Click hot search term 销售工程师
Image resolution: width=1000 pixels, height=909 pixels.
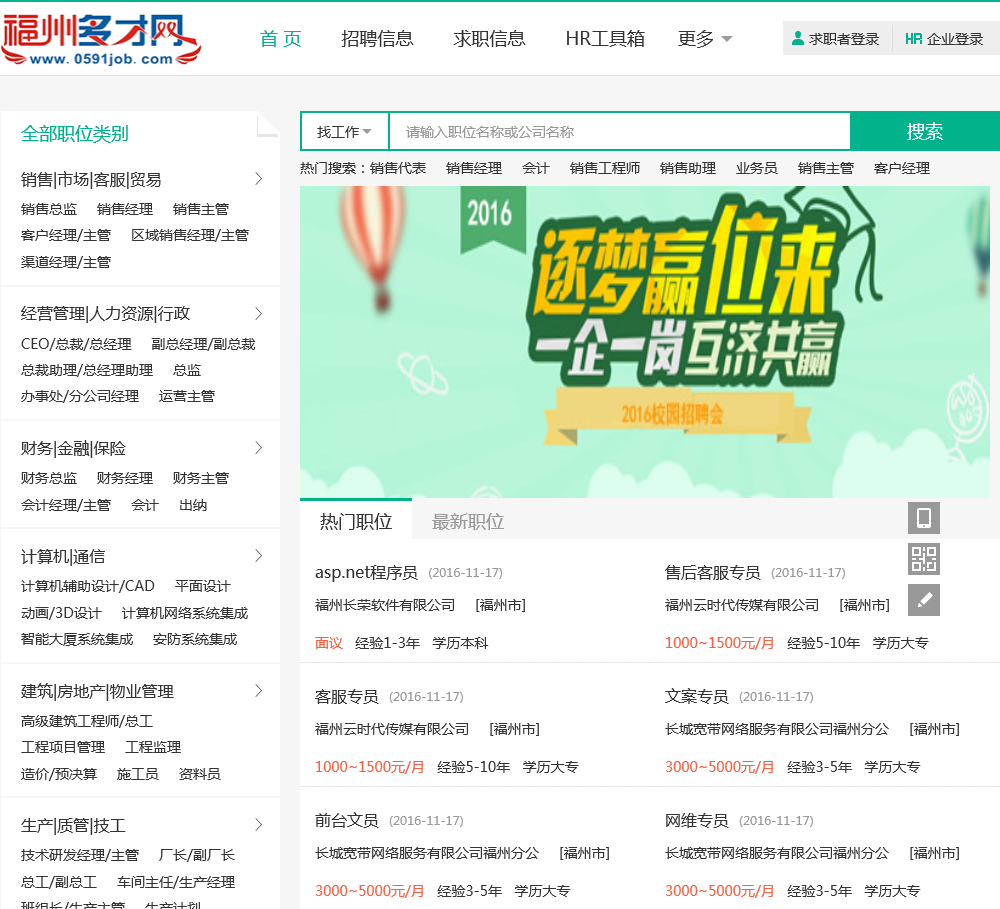[x=605, y=168]
